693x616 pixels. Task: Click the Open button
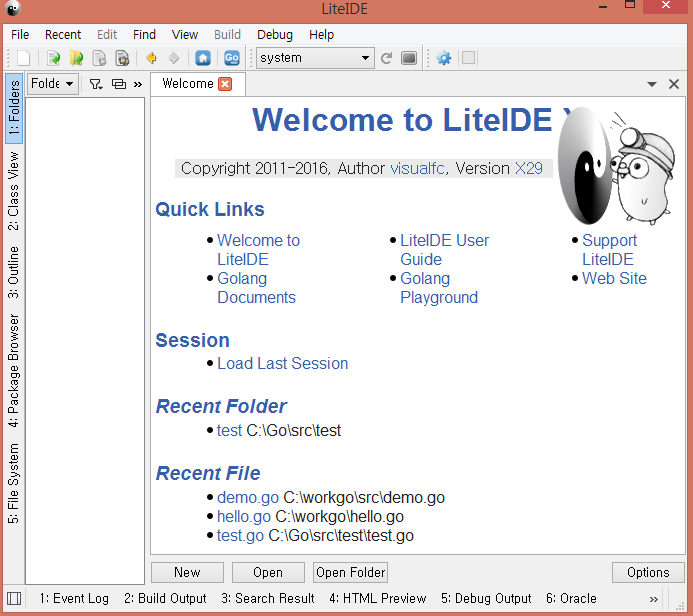[x=268, y=572]
